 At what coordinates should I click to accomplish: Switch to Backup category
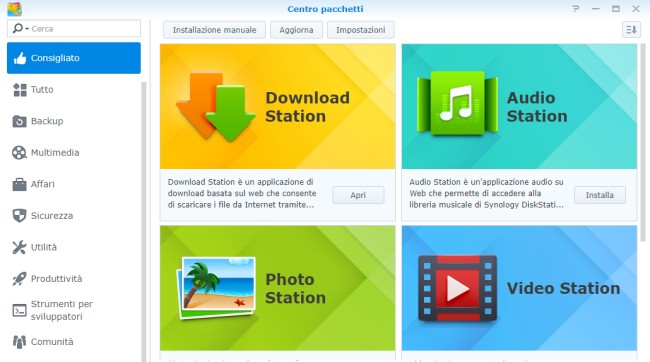[47, 121]
